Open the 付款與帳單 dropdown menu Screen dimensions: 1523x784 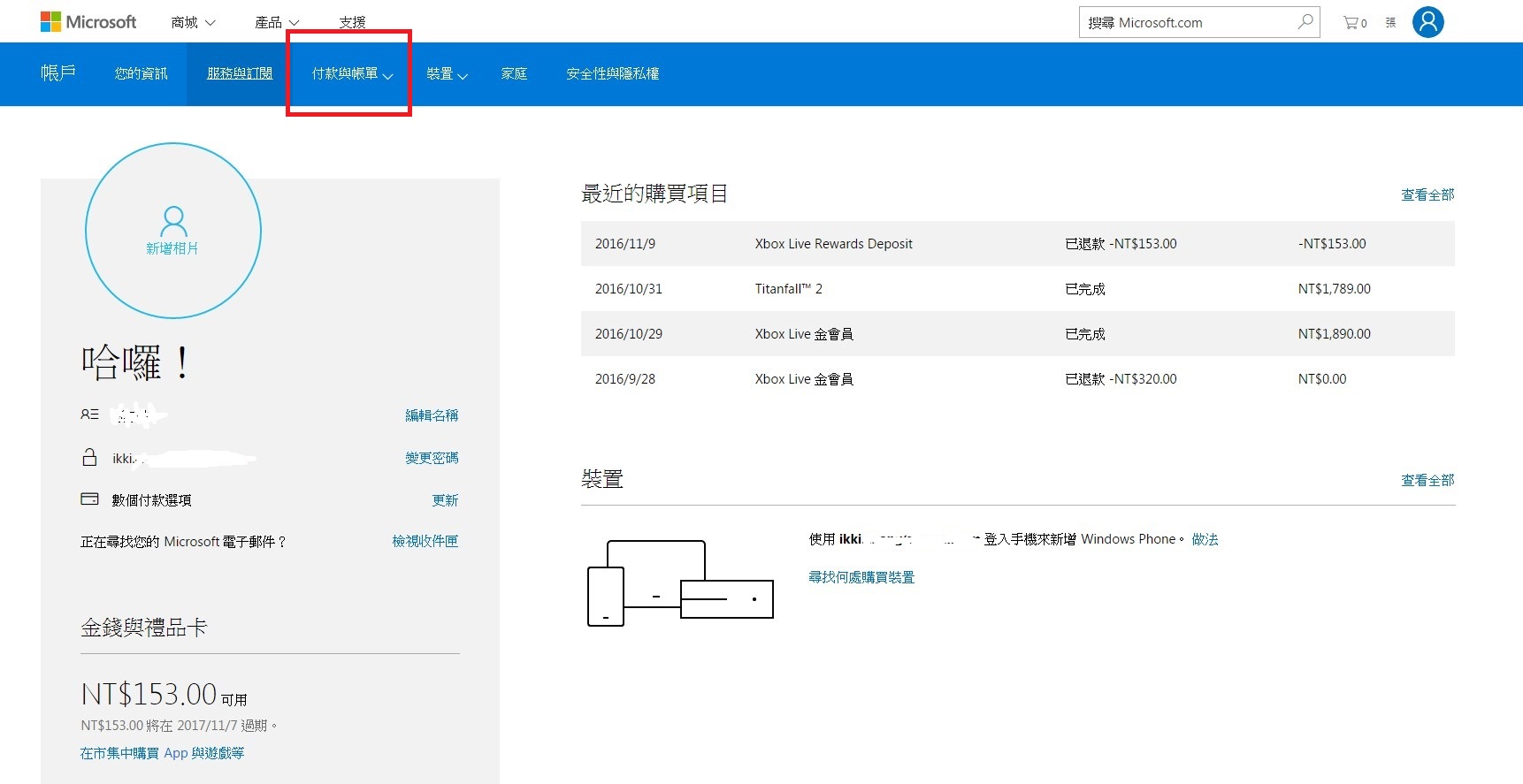tap(352, 74)
